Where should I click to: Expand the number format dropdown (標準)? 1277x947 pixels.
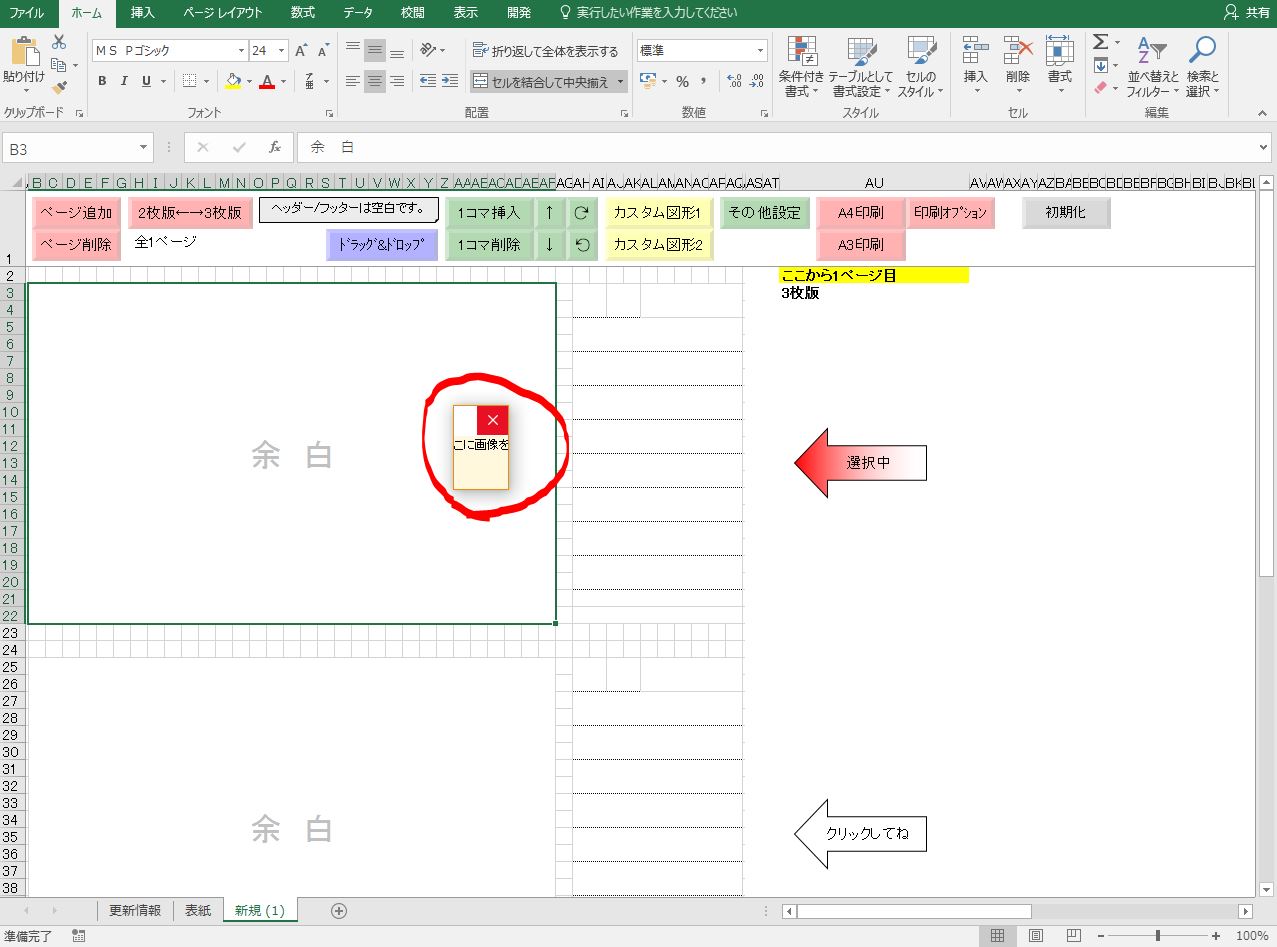(x=761, y=51)
